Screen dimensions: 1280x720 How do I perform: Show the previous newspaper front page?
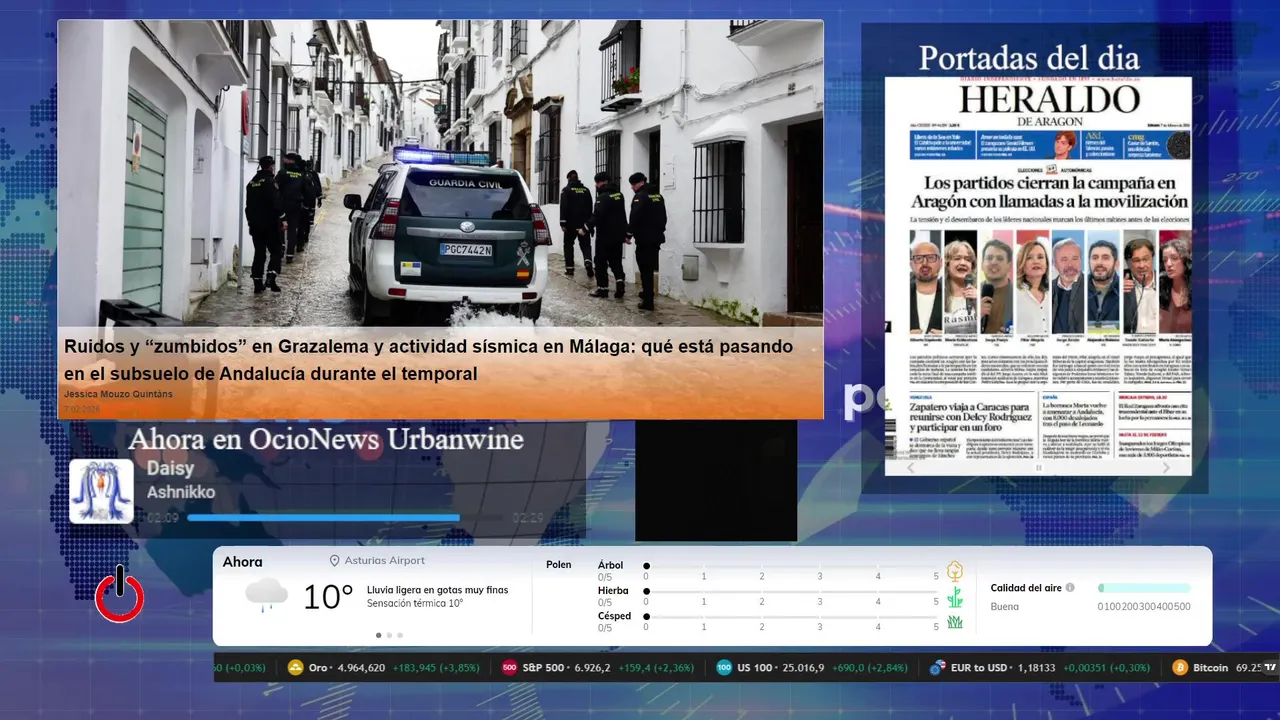(910, 468)
